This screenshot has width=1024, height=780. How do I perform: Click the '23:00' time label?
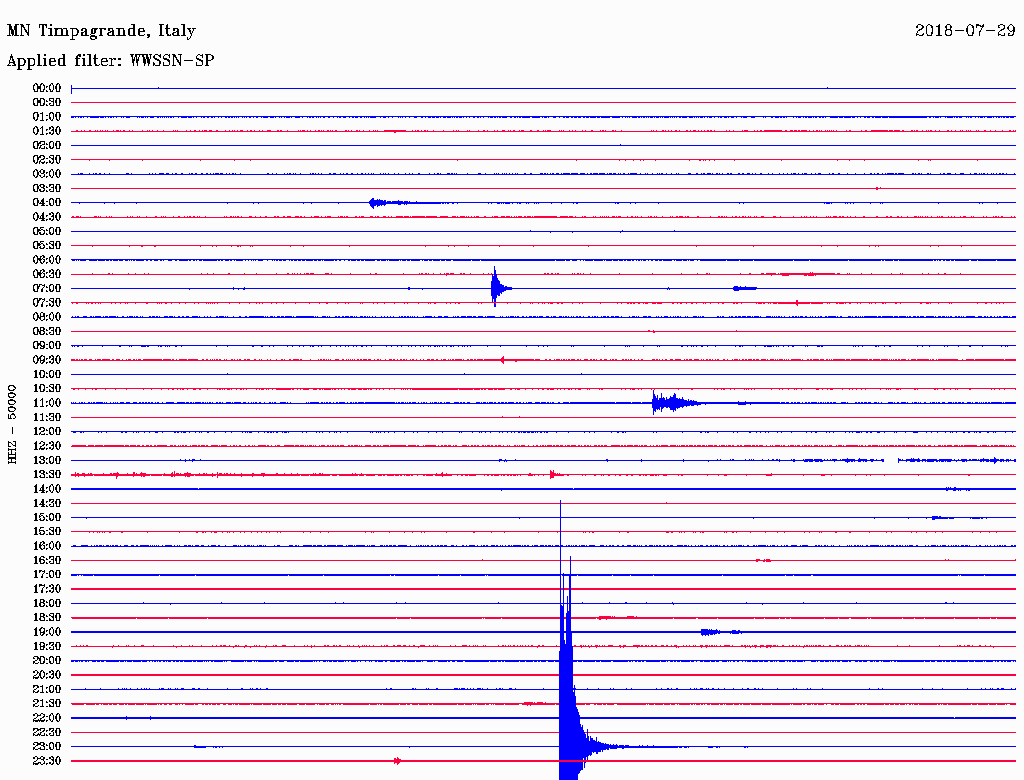47,747
